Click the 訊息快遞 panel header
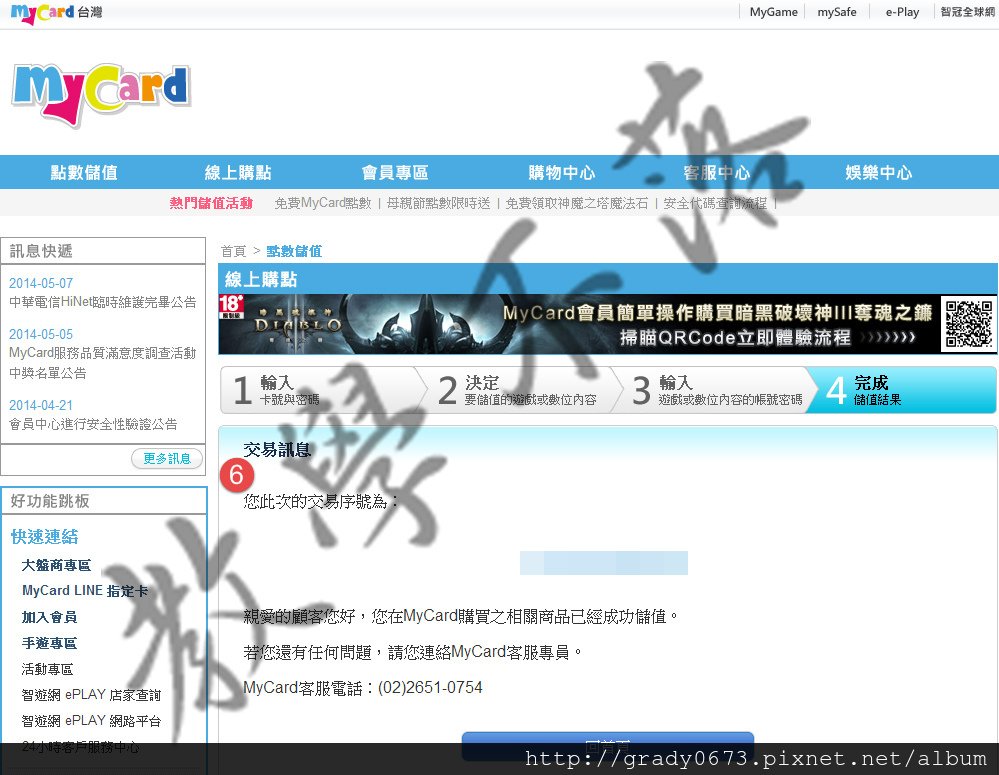The height and width of the screenshot is (775, 999). (103, 251)
